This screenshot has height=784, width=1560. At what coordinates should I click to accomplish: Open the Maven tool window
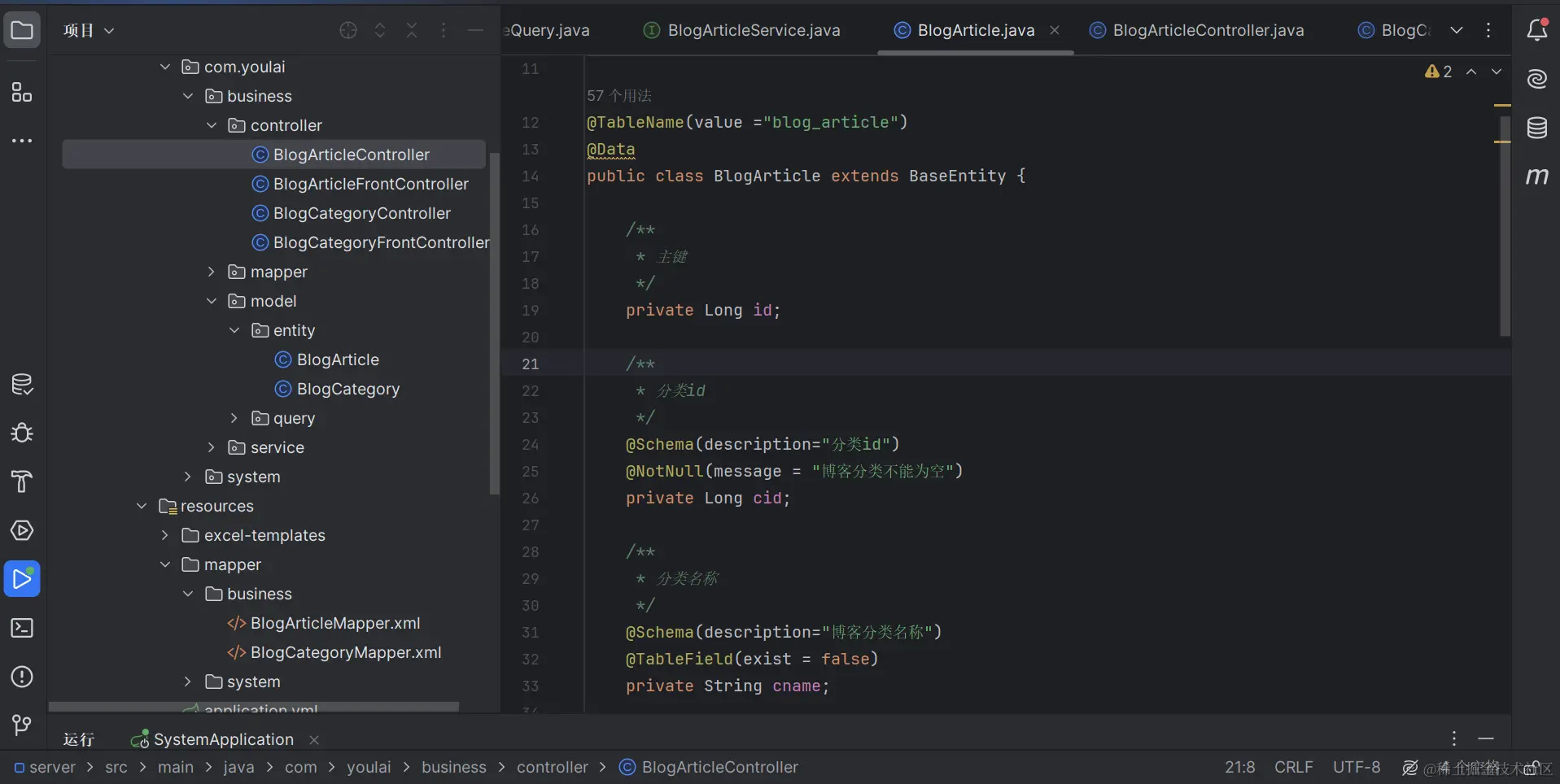pyautogui.click(x=1537, y=176)
